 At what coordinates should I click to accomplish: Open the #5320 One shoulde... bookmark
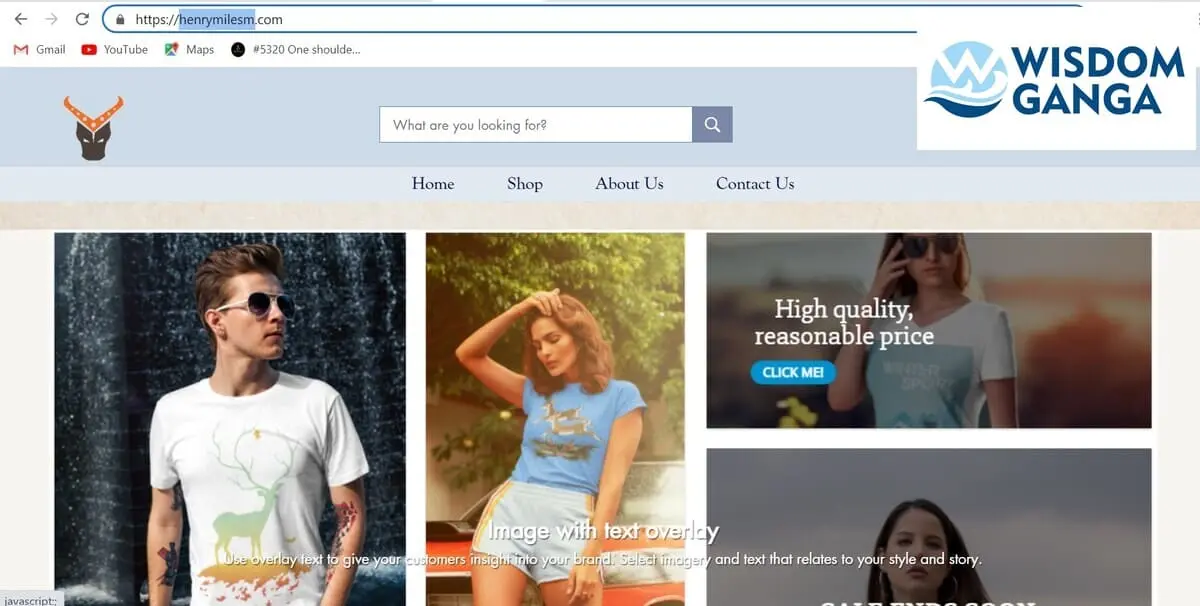click(295, 49)
